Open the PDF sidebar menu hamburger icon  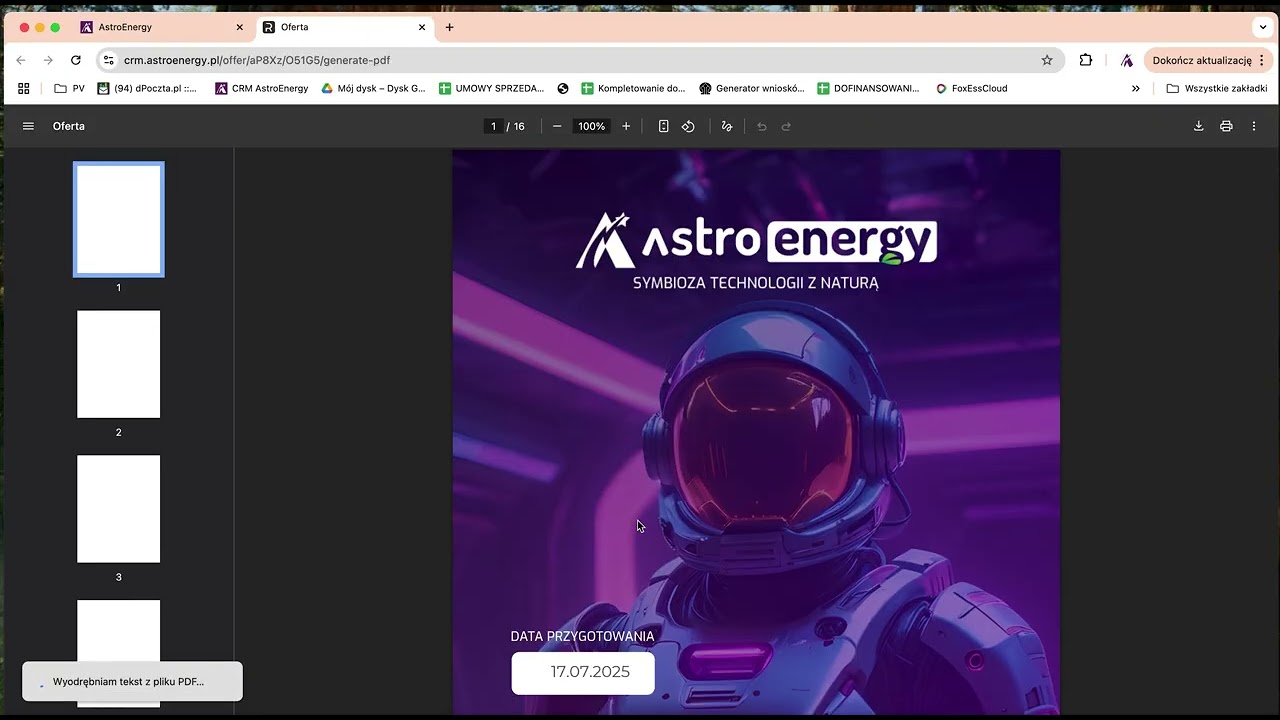coord(28,126)
